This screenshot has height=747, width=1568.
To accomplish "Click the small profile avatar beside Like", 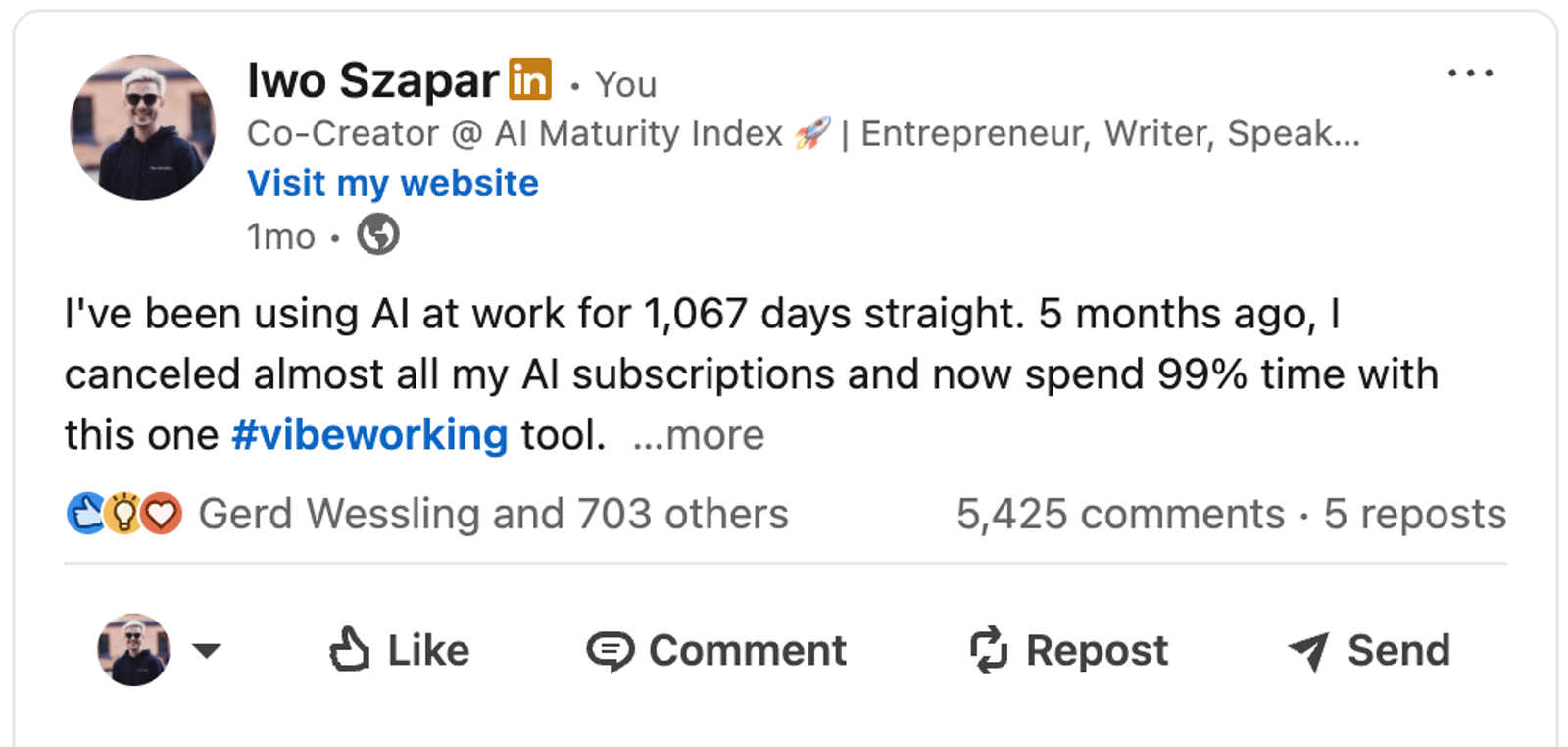I will 133,649.
